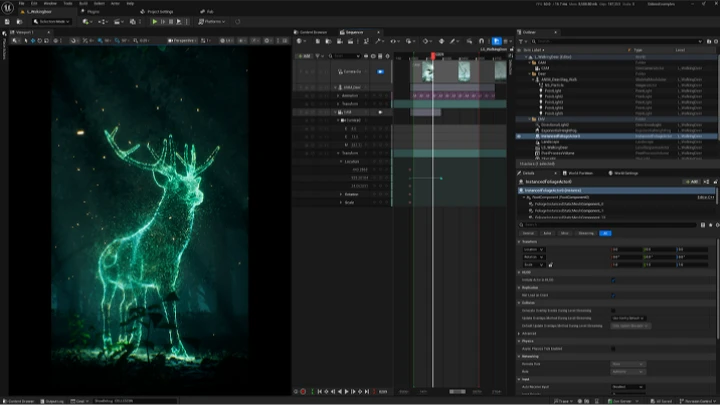Click the Sequencer wrench actions icon
720x405 pixels.
[379, 41]
